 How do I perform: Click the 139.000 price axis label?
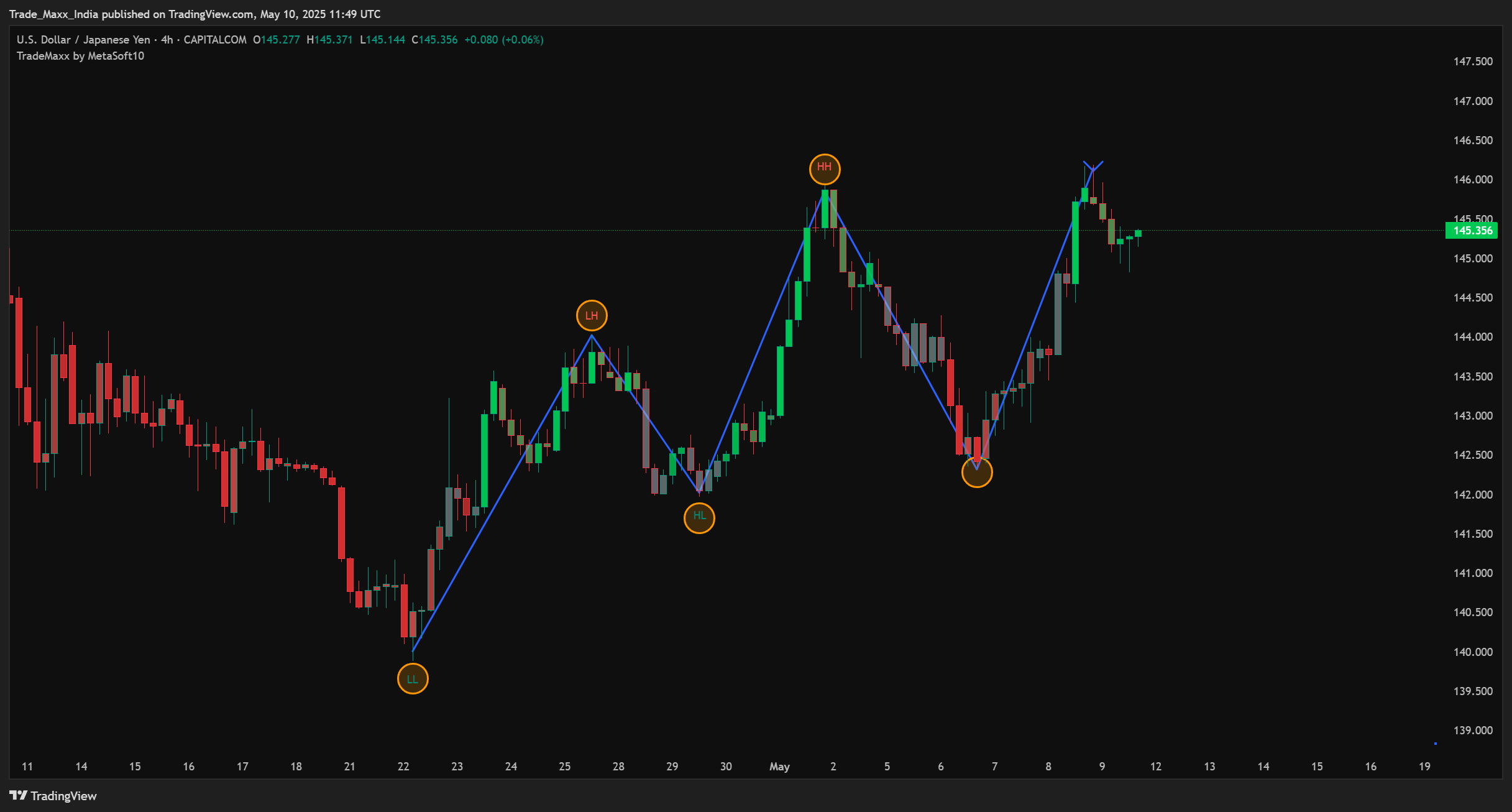[1472, 731]
